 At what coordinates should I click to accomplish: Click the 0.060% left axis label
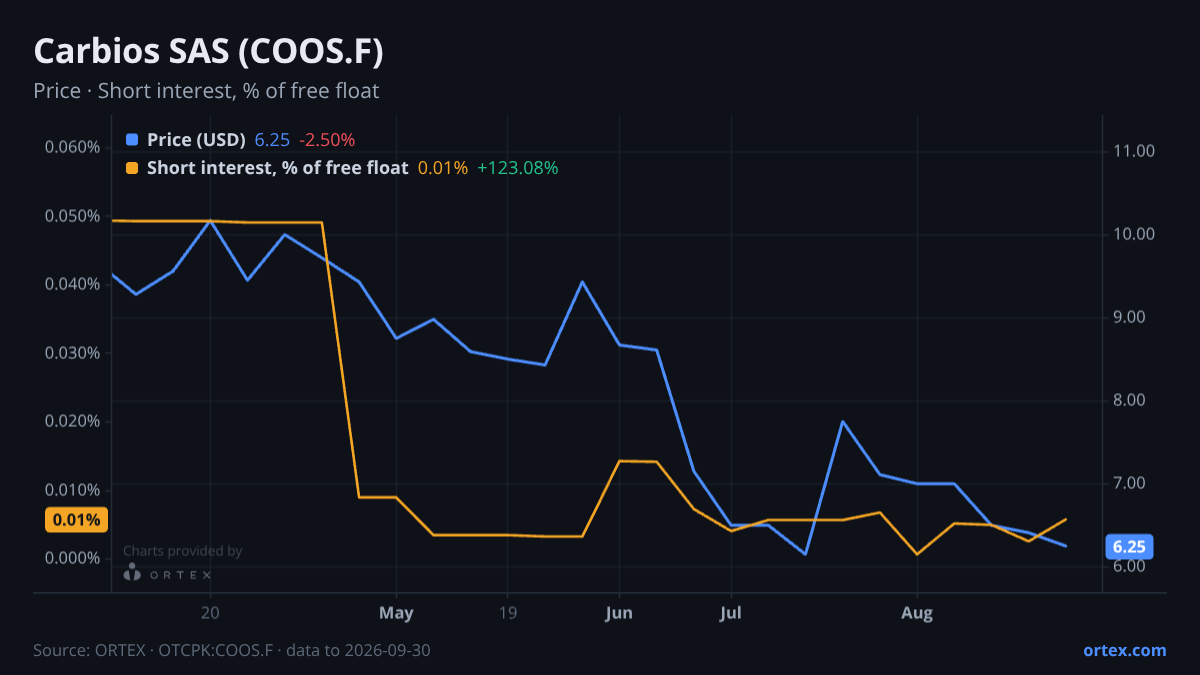coord(72,148)
